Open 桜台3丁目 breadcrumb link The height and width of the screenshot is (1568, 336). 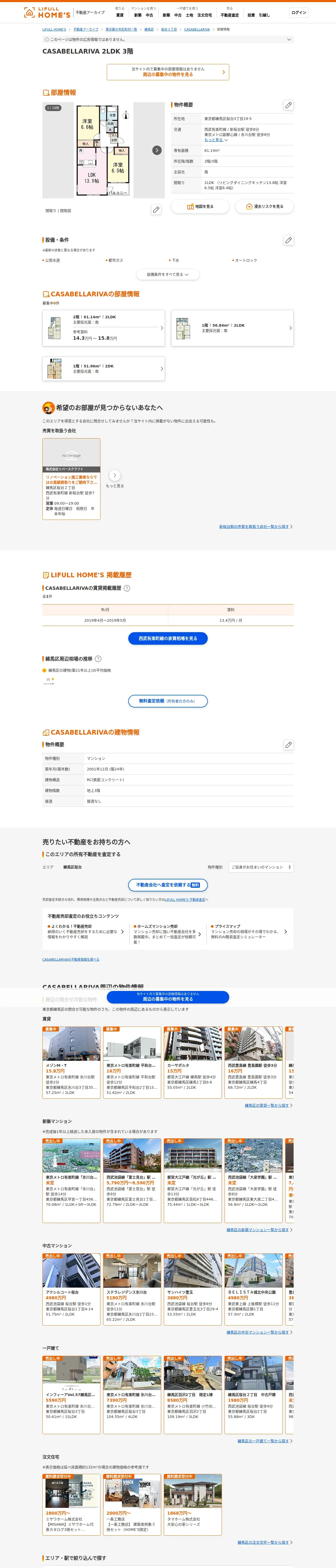tap(169, 29)
